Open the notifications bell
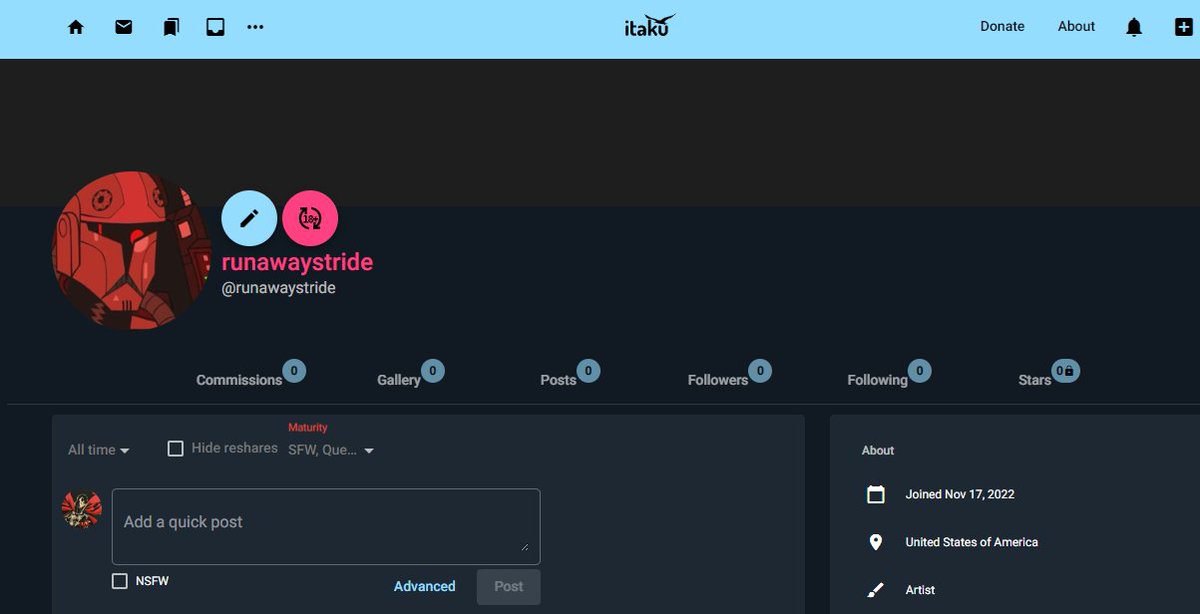The height and width of the screenshot is (614, 1200). [1134, 27]
